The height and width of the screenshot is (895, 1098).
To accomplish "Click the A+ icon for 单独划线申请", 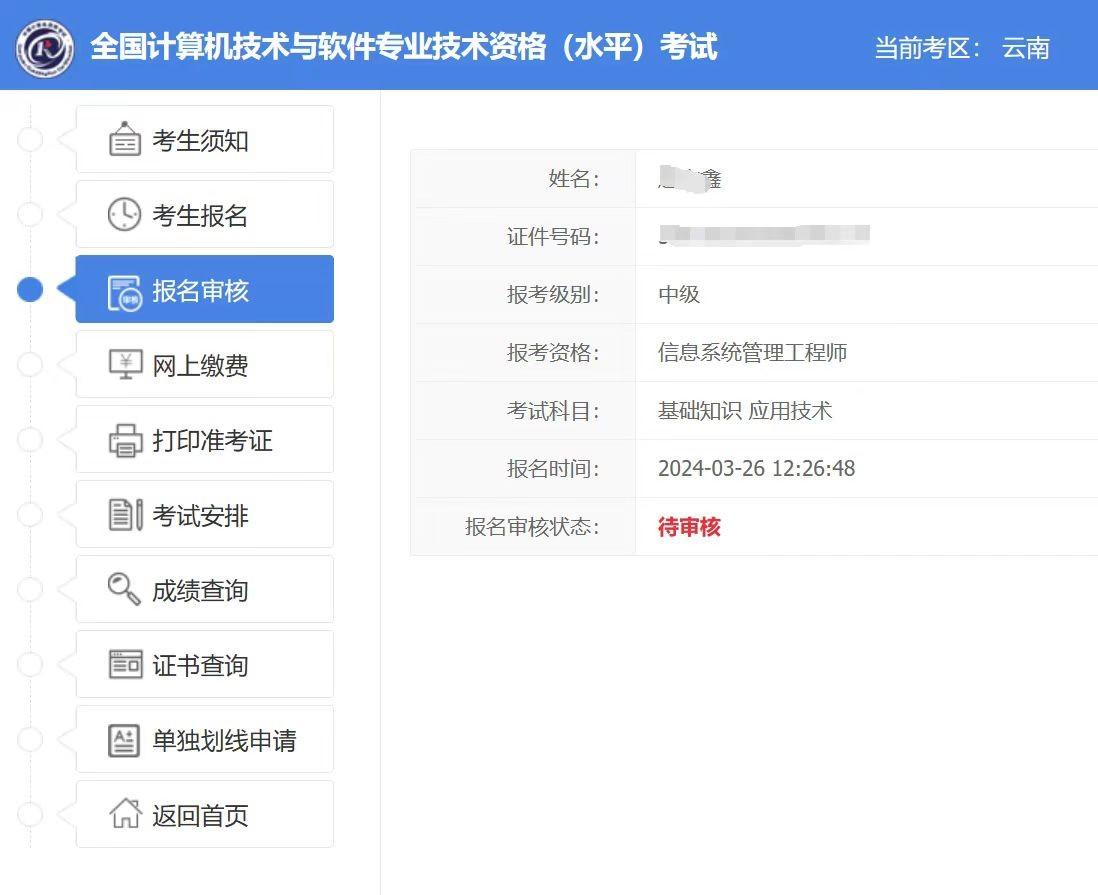I will 125,740.
